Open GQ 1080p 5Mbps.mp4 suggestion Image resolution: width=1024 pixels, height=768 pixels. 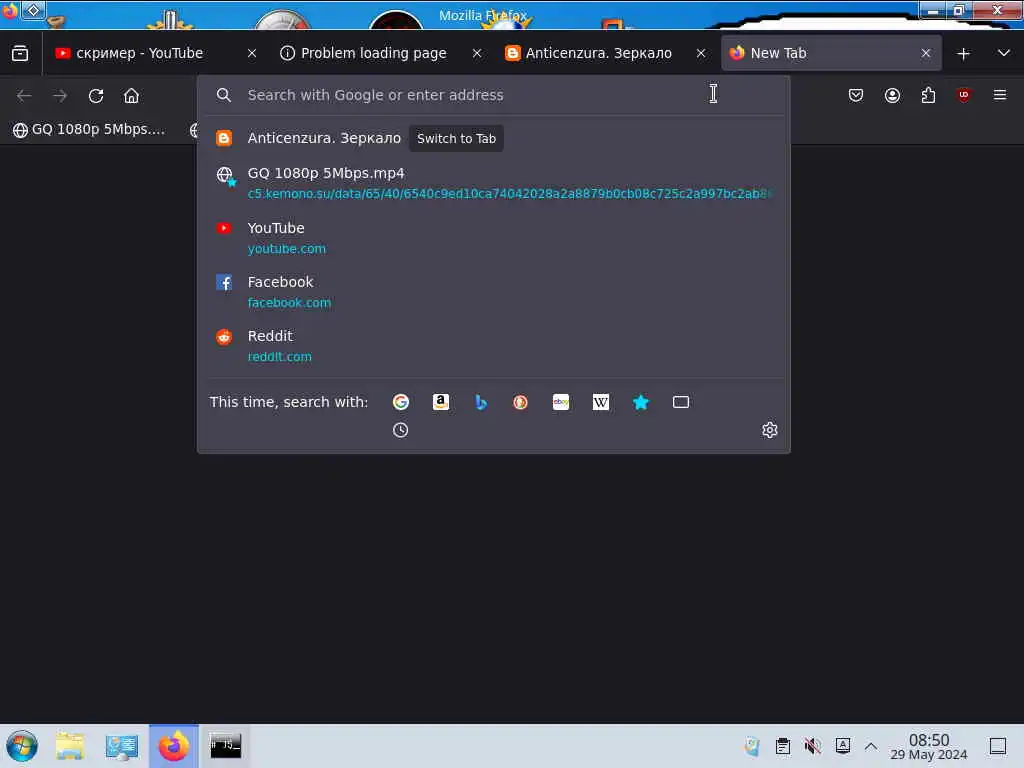(x=493, y=183)
